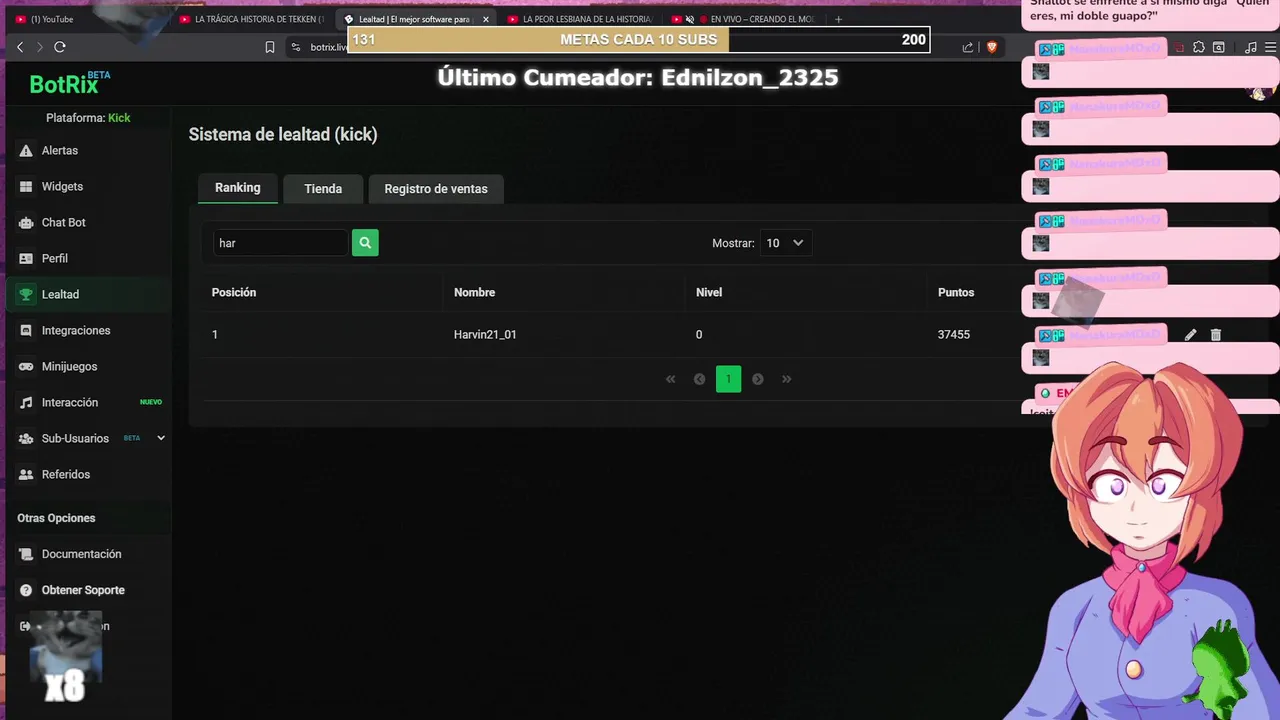Click the Minijuegos gamepad icon

coord(26,366)
